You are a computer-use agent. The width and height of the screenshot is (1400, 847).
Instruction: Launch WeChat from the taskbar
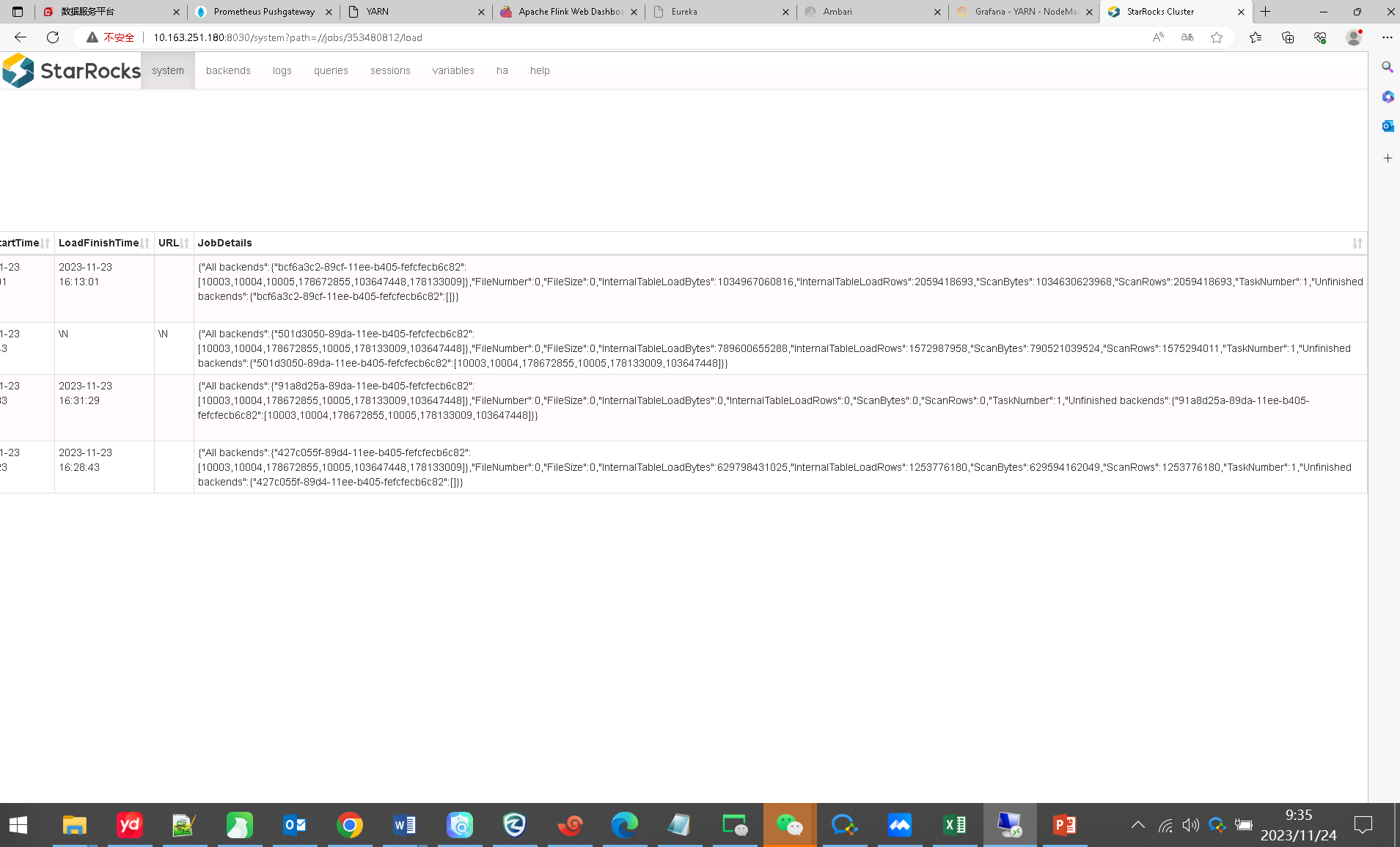[x=790, y=825]
